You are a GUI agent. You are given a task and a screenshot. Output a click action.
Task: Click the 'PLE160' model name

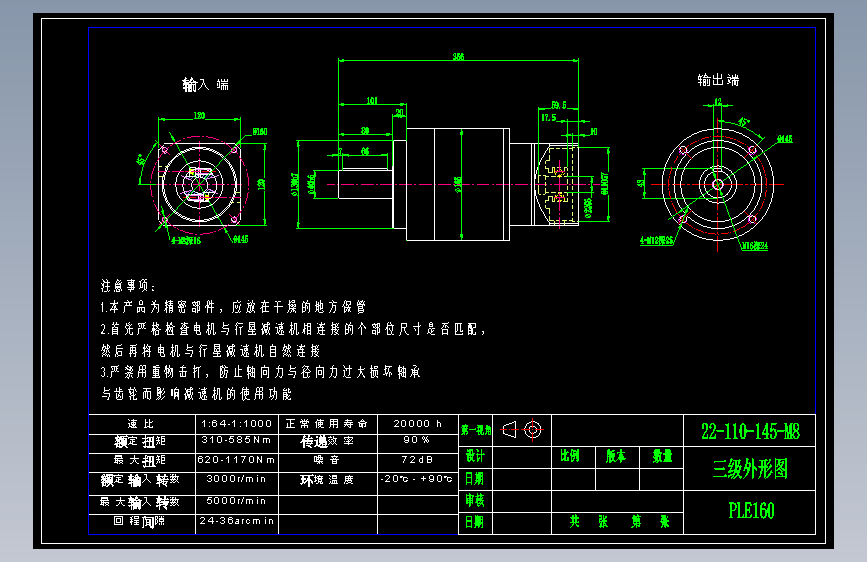(x=751, y=511)
